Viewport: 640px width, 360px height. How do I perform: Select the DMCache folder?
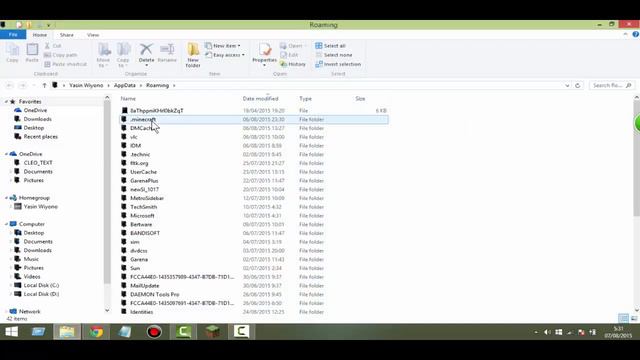pos(253,128)
